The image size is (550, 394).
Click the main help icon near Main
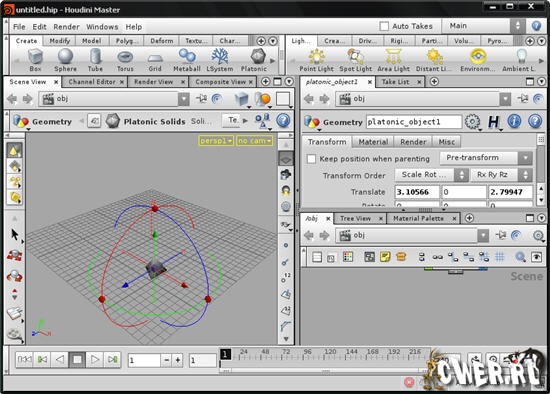[x=536, y=26]
